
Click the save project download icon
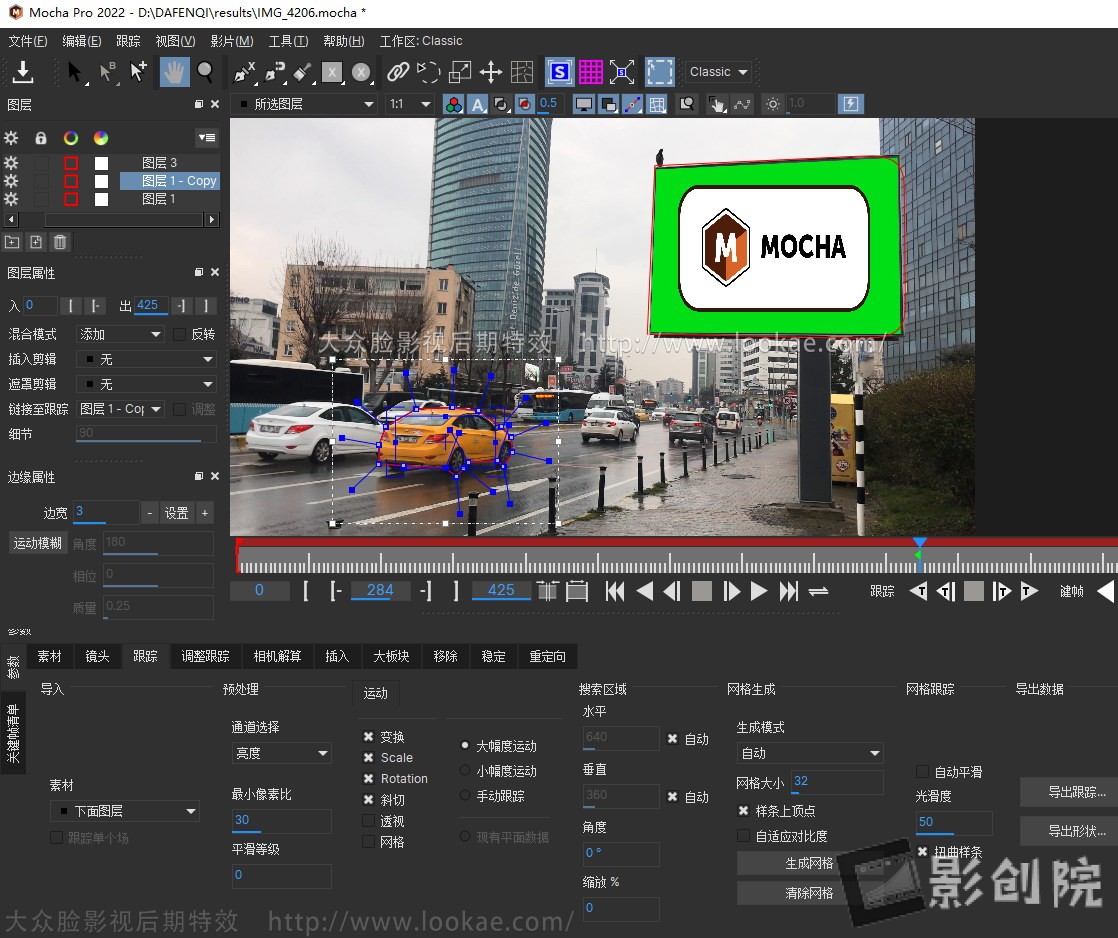[23, 71]
